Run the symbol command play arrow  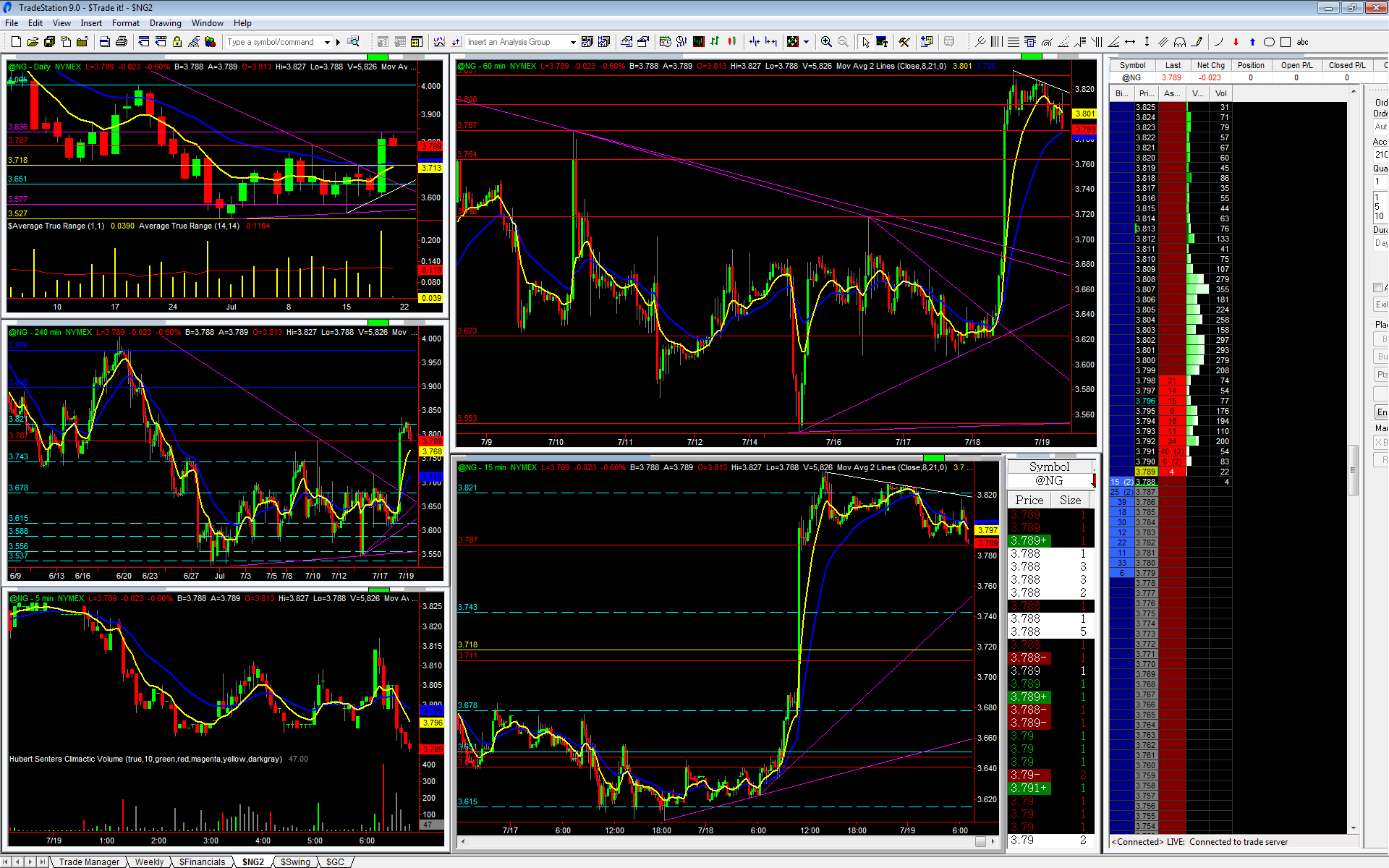click(x=338, y=42)
